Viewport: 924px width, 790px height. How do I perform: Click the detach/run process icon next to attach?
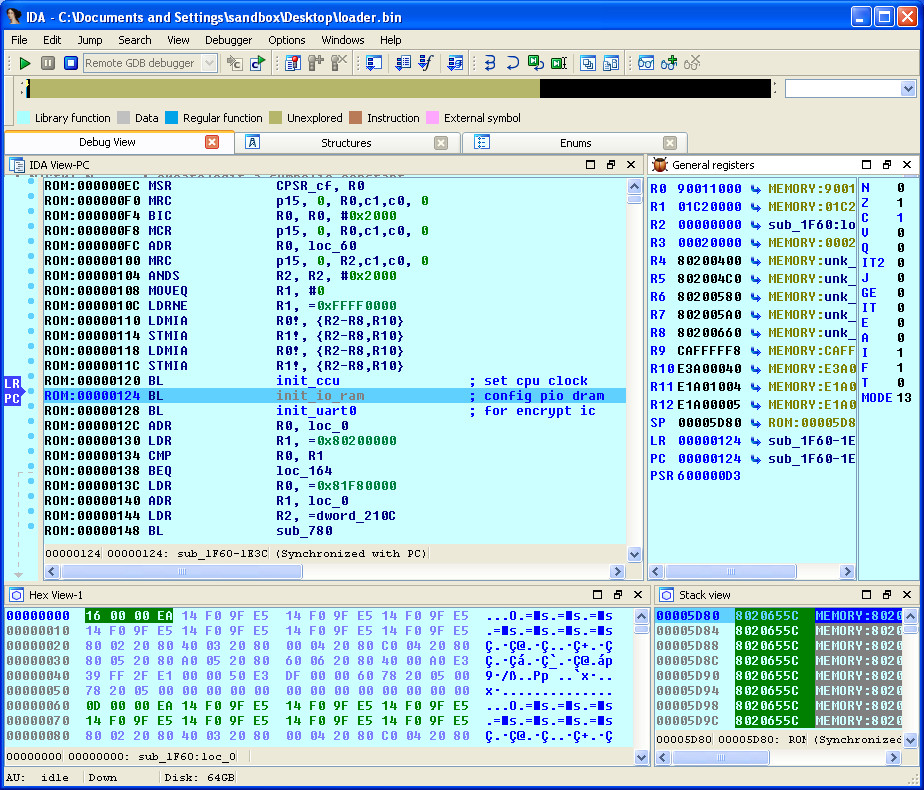(258, 63)
